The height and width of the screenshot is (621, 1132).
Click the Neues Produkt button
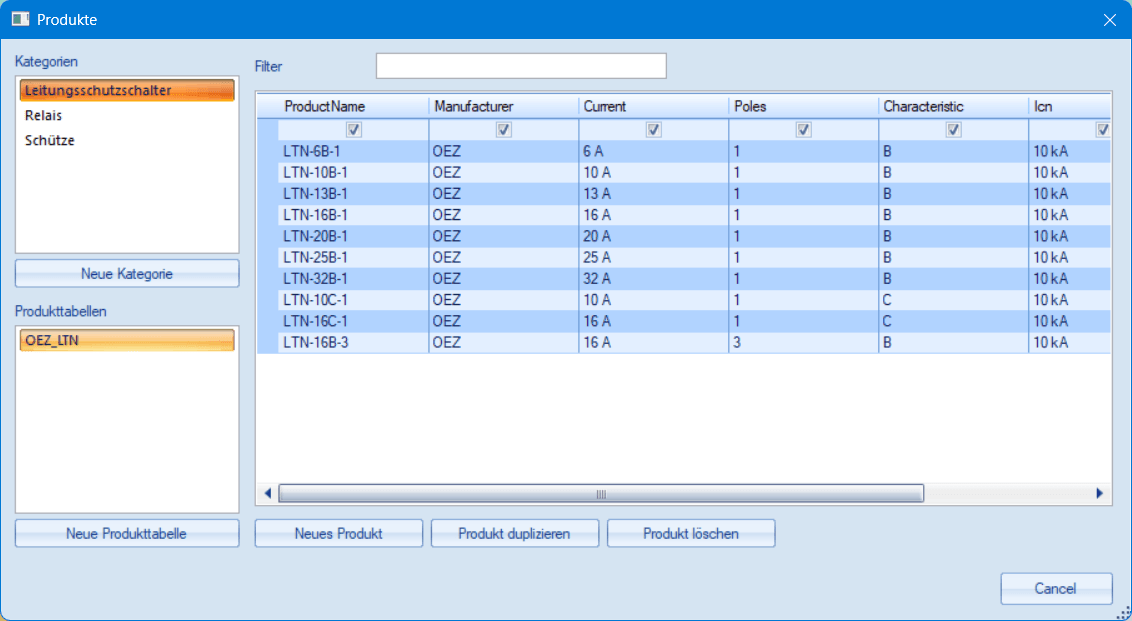coord(339,534)
